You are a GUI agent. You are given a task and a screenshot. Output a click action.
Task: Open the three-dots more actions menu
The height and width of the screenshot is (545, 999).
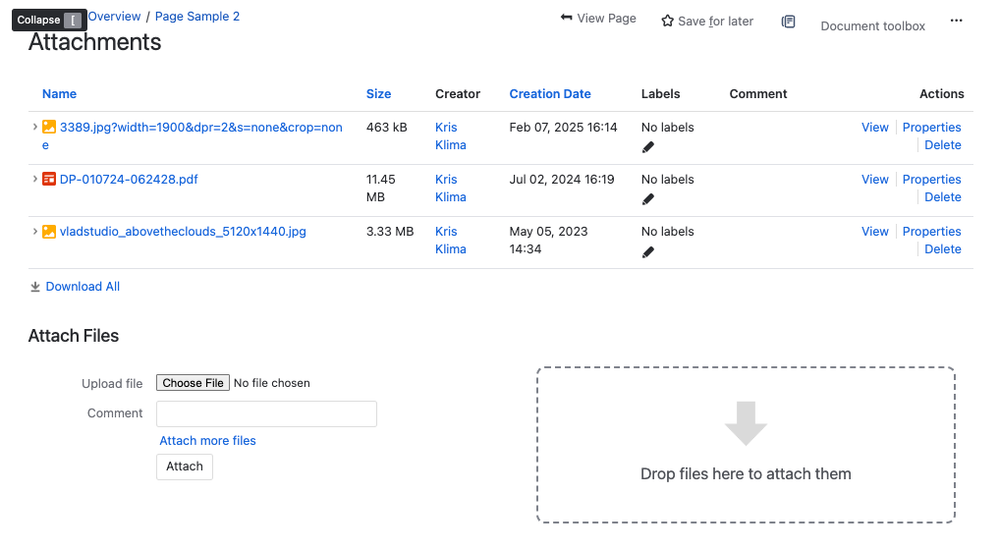point(956,20)
